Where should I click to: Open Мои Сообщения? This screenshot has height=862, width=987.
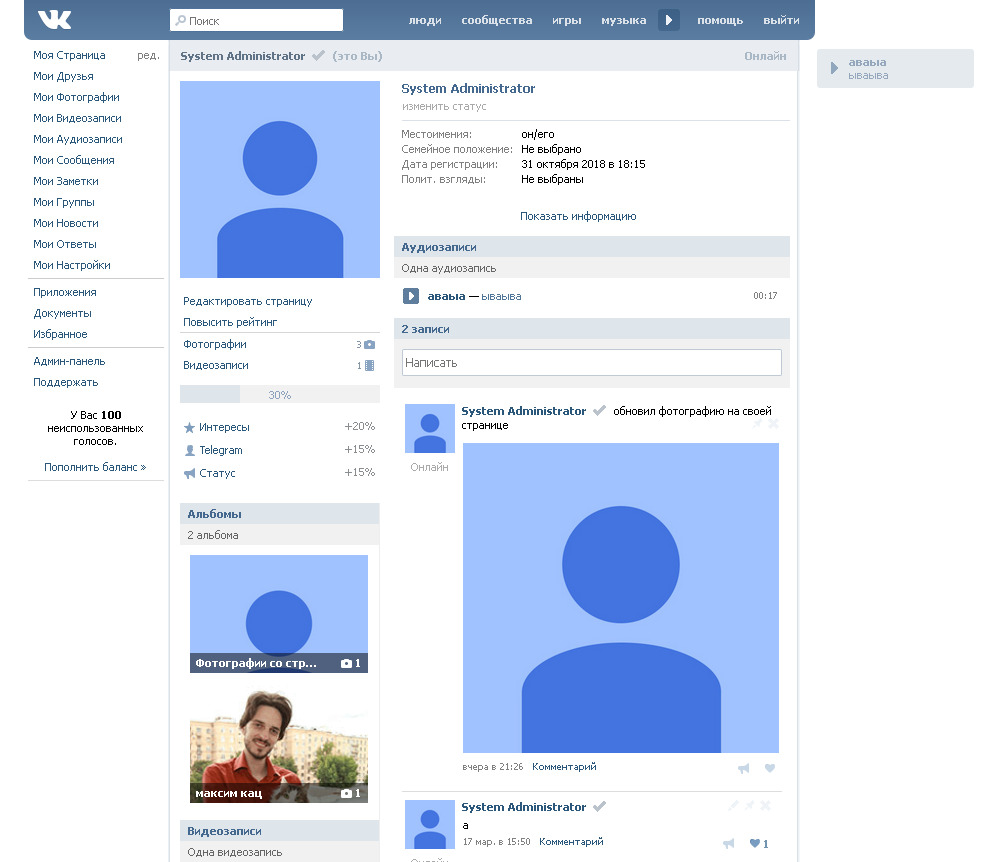74,160
